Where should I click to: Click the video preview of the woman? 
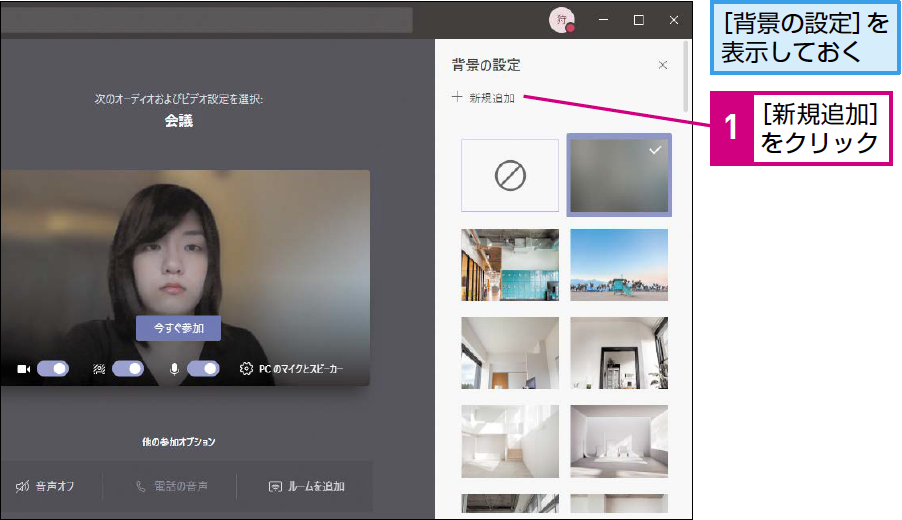pos(185,277)
